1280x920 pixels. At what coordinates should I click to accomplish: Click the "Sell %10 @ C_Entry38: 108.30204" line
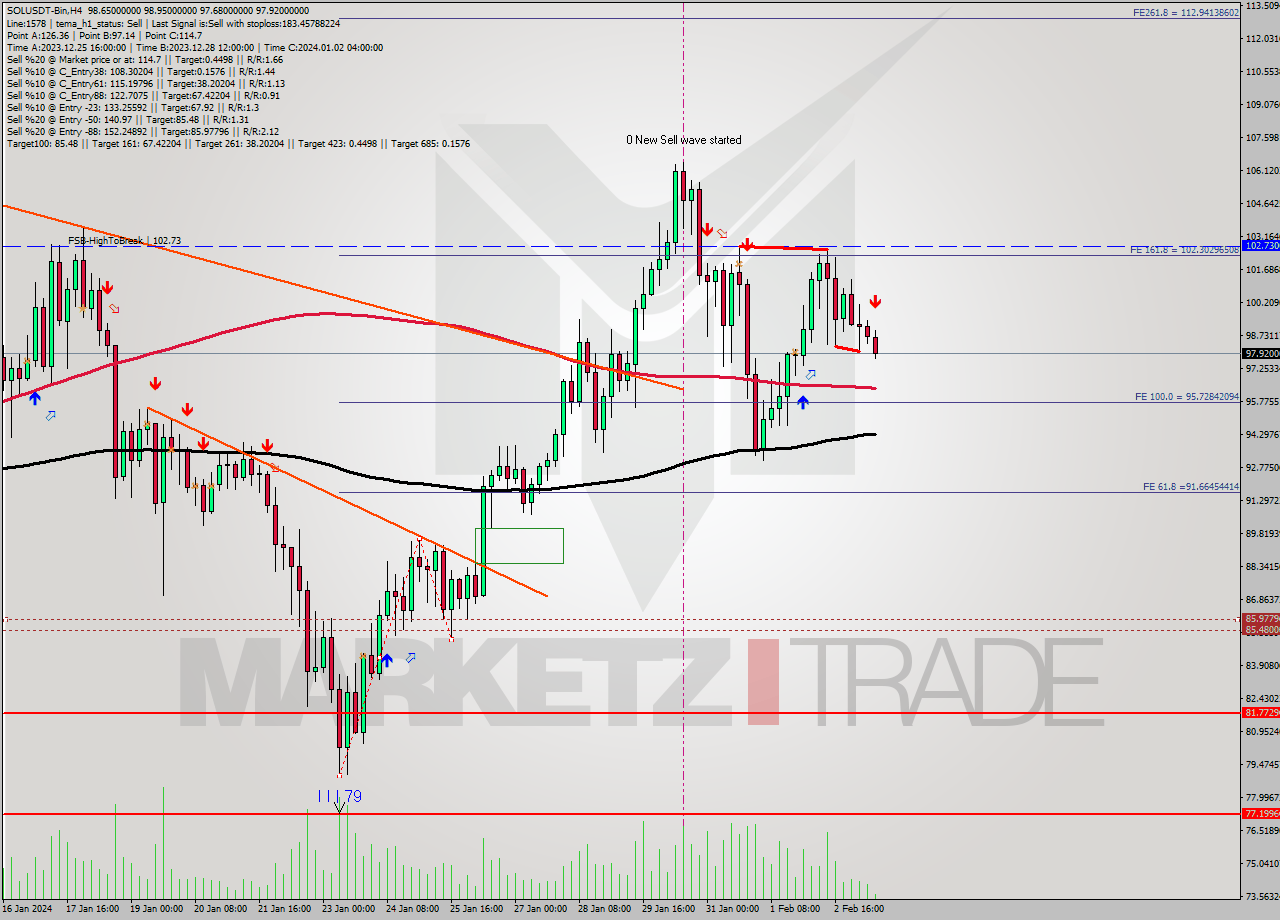(141, 71)
